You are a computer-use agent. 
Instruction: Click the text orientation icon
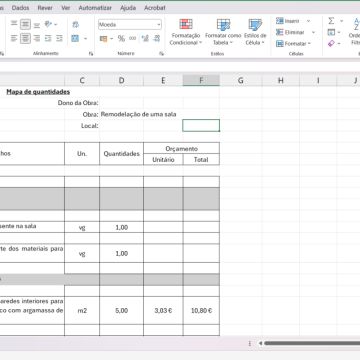48,24
